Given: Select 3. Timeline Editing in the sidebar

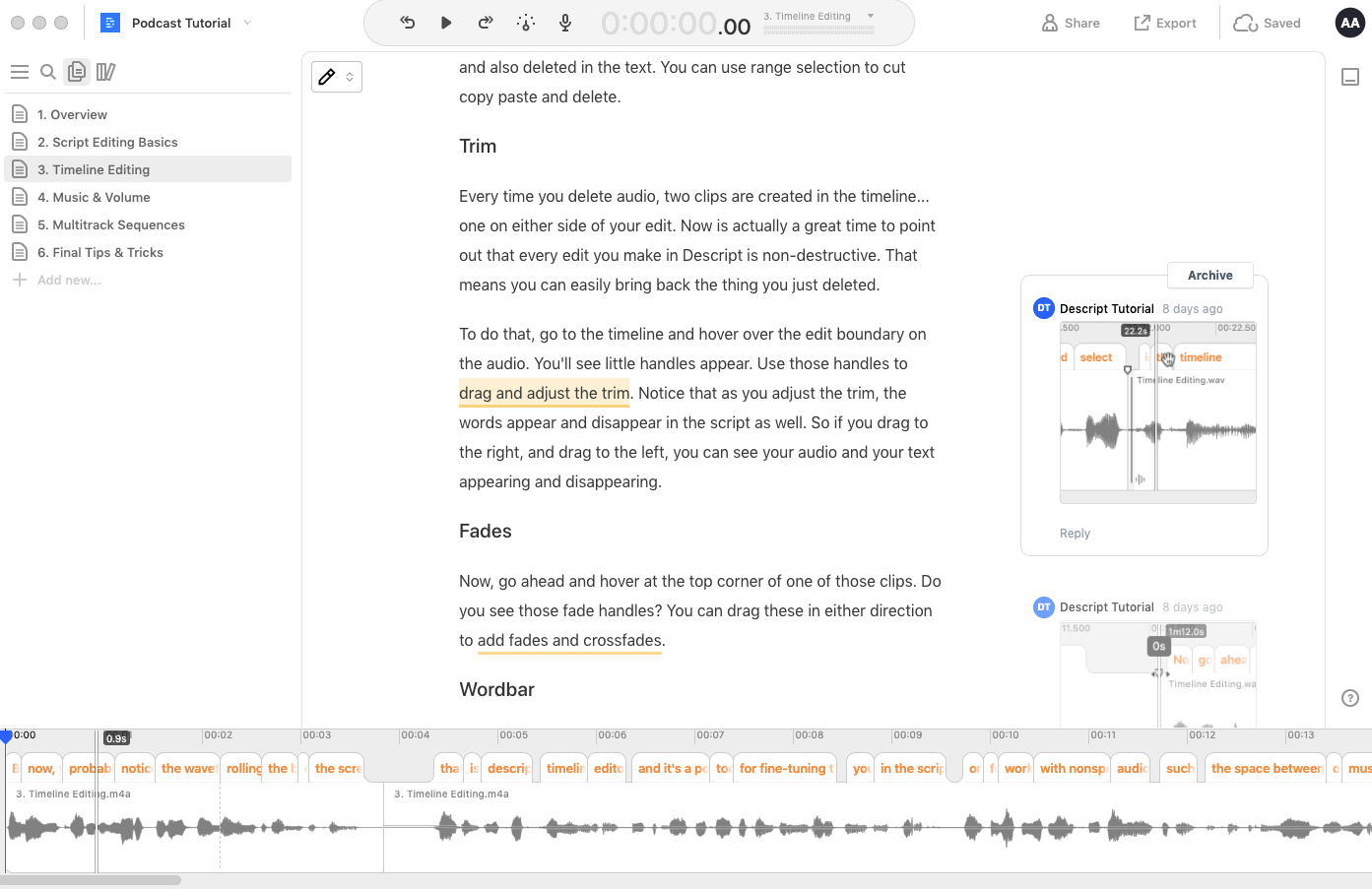Looking at the screenshot, I should [x=148, y=169].
